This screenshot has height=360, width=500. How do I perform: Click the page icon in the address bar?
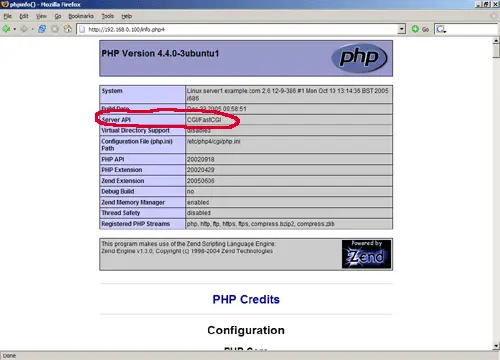[x=82, y=29]
